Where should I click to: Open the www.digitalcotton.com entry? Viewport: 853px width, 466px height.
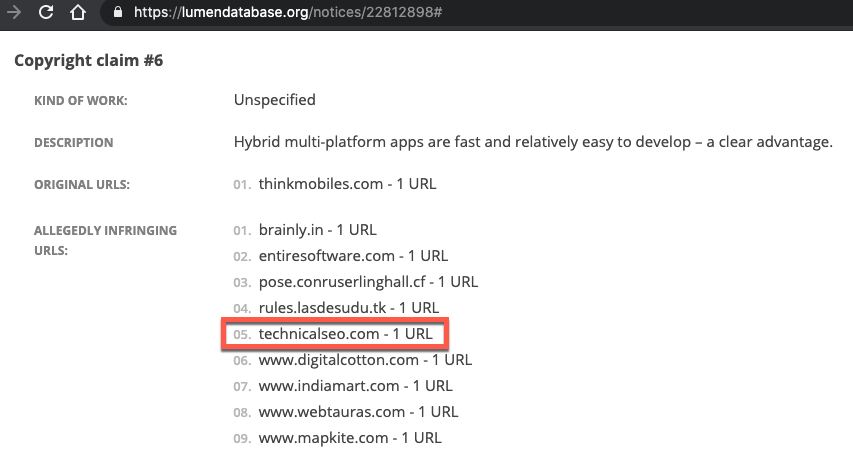[365, 360]
